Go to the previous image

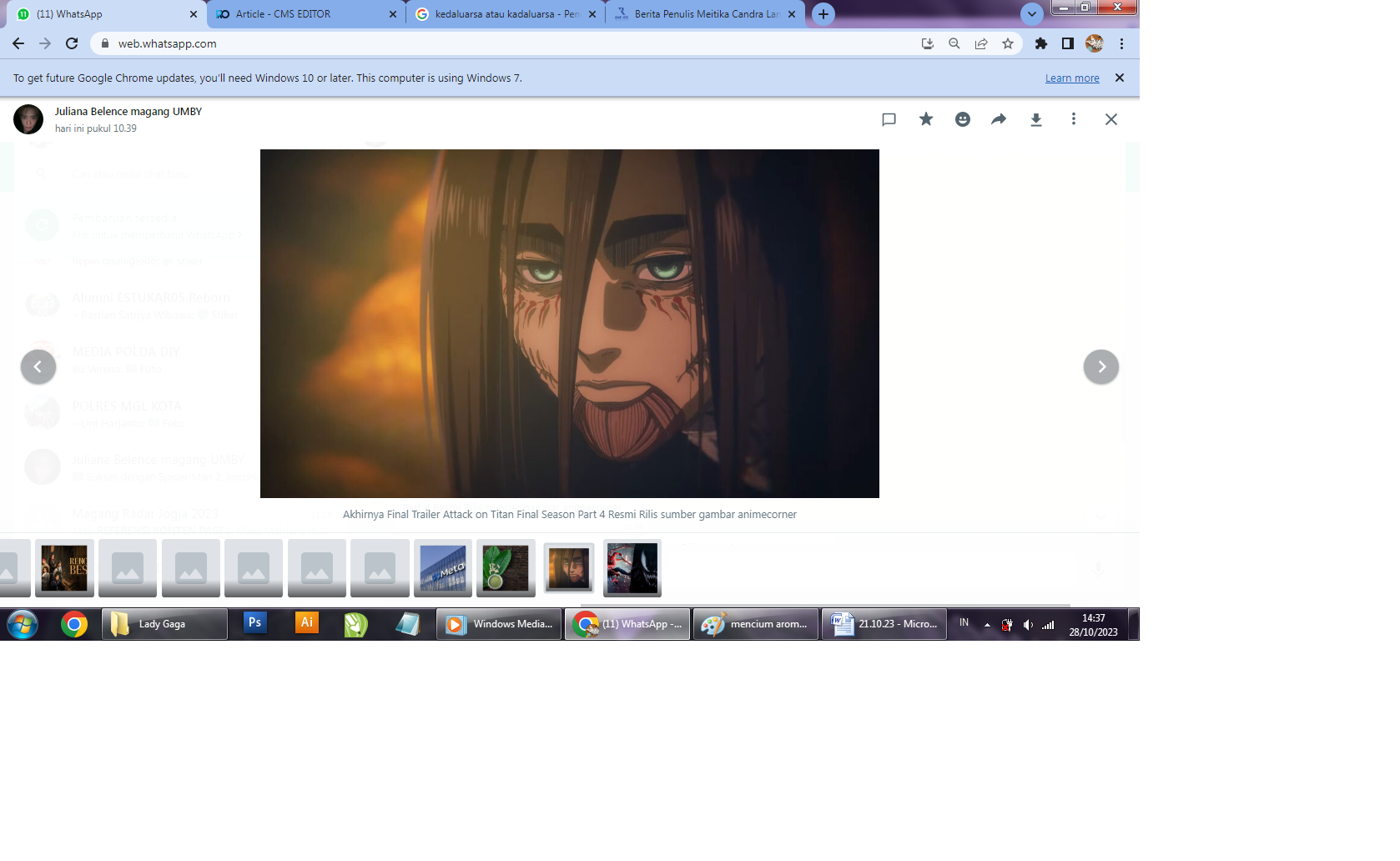38,367
